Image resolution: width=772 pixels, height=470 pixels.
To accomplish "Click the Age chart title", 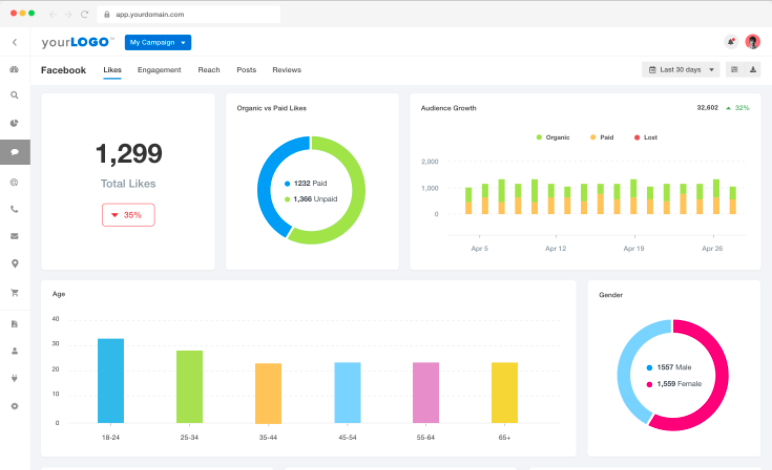I will click(x=59, y=294).
